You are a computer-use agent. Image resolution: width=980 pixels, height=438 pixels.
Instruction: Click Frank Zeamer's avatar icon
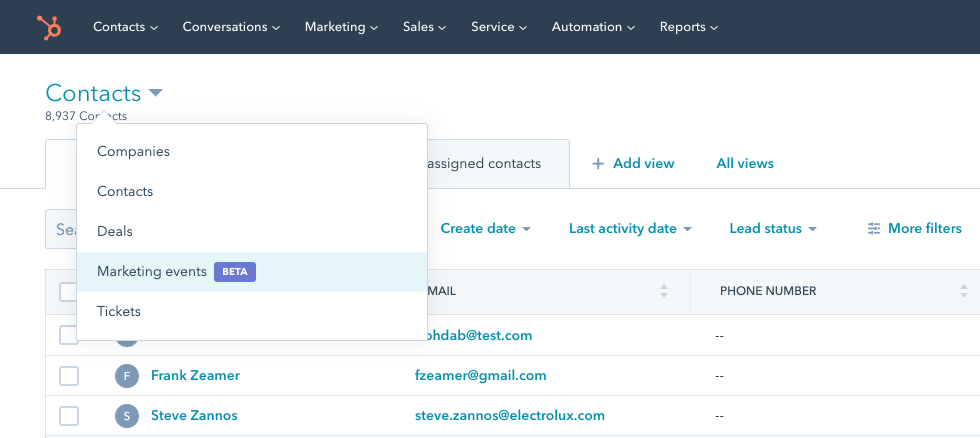127,376
